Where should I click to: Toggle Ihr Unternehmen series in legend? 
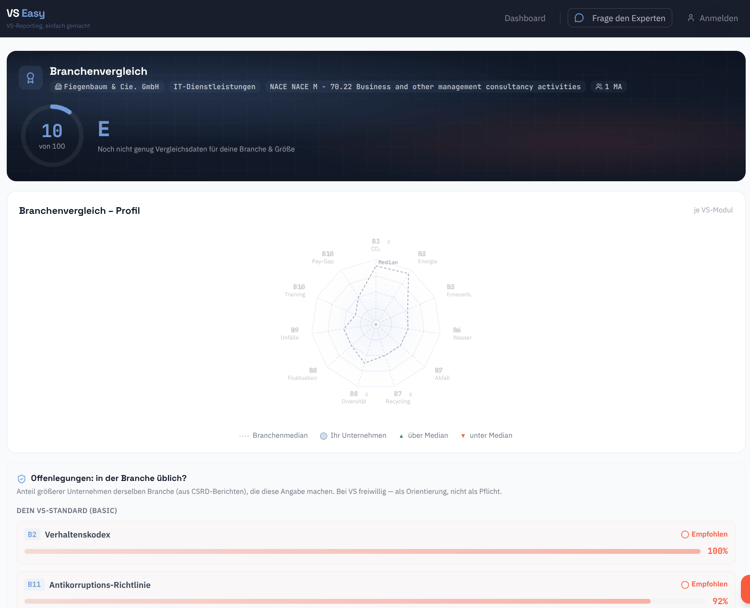pos(353,435)
